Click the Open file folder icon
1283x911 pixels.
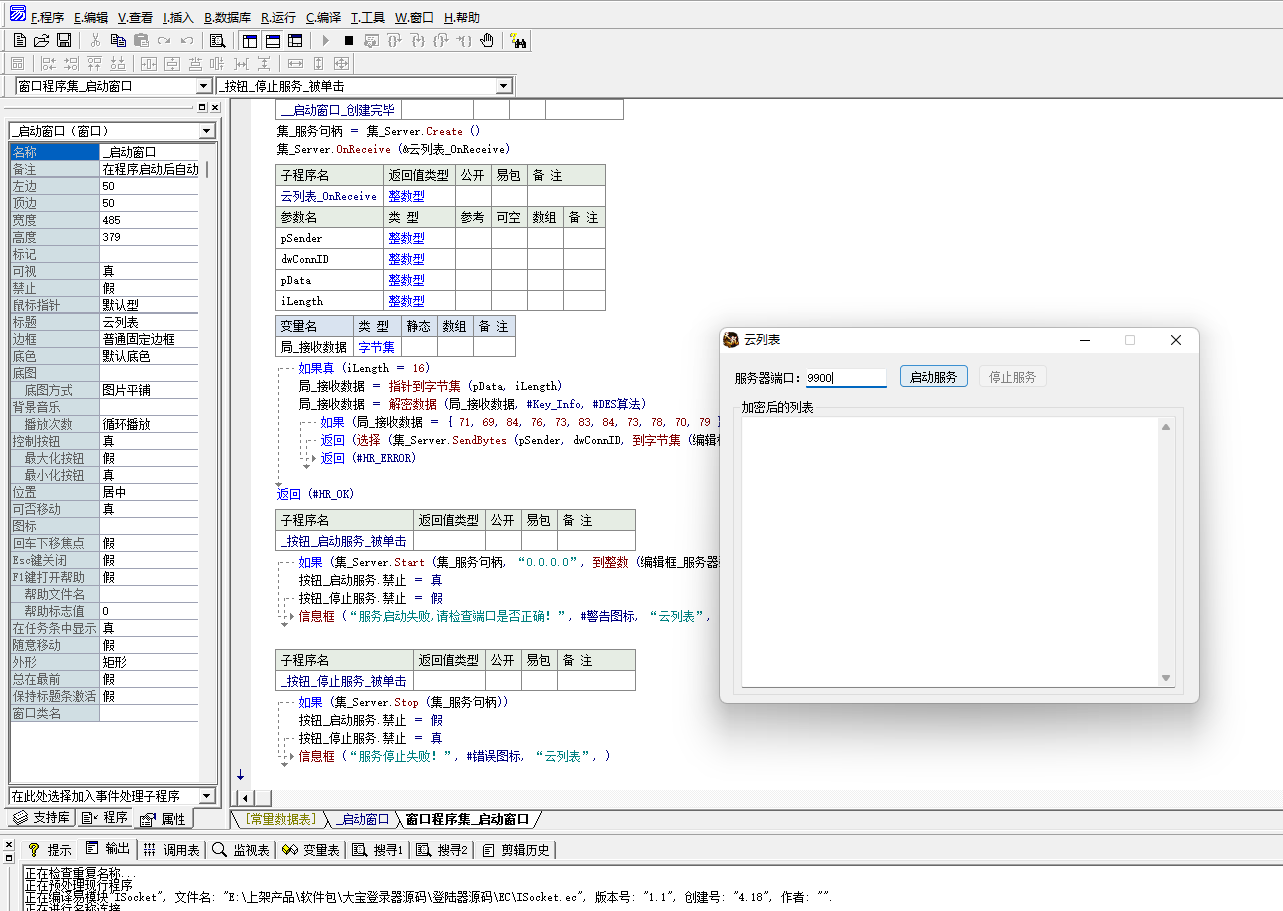click(x=41, y=41)
